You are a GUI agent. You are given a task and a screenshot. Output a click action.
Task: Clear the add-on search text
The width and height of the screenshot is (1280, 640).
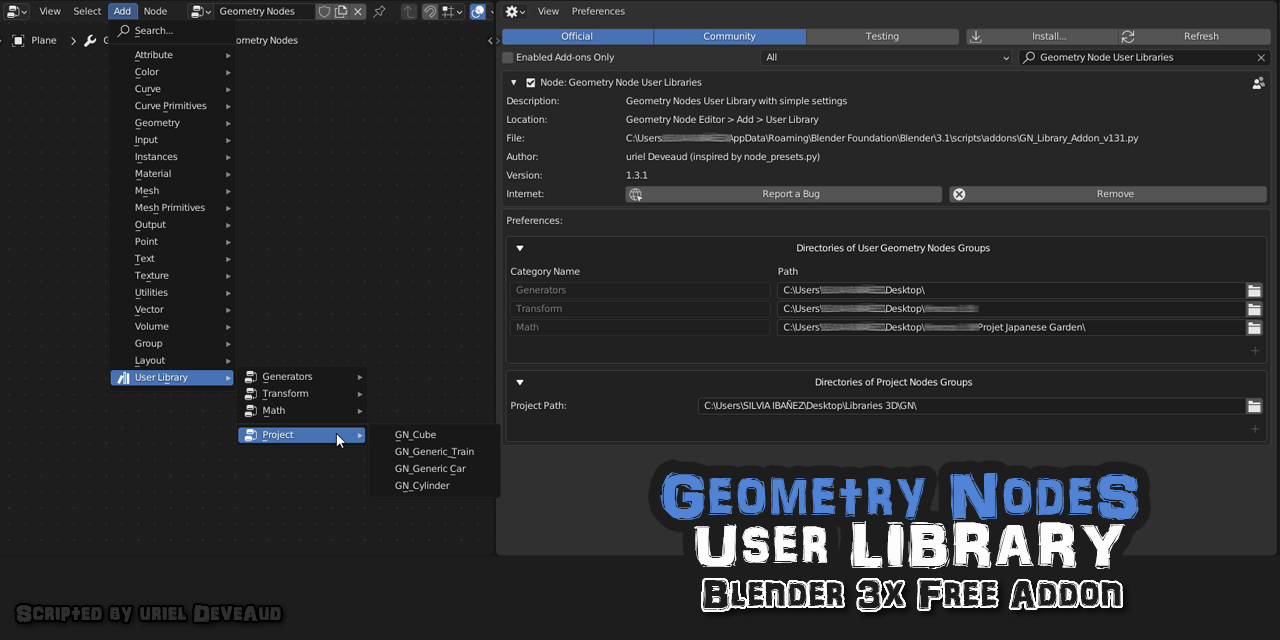1261,58
